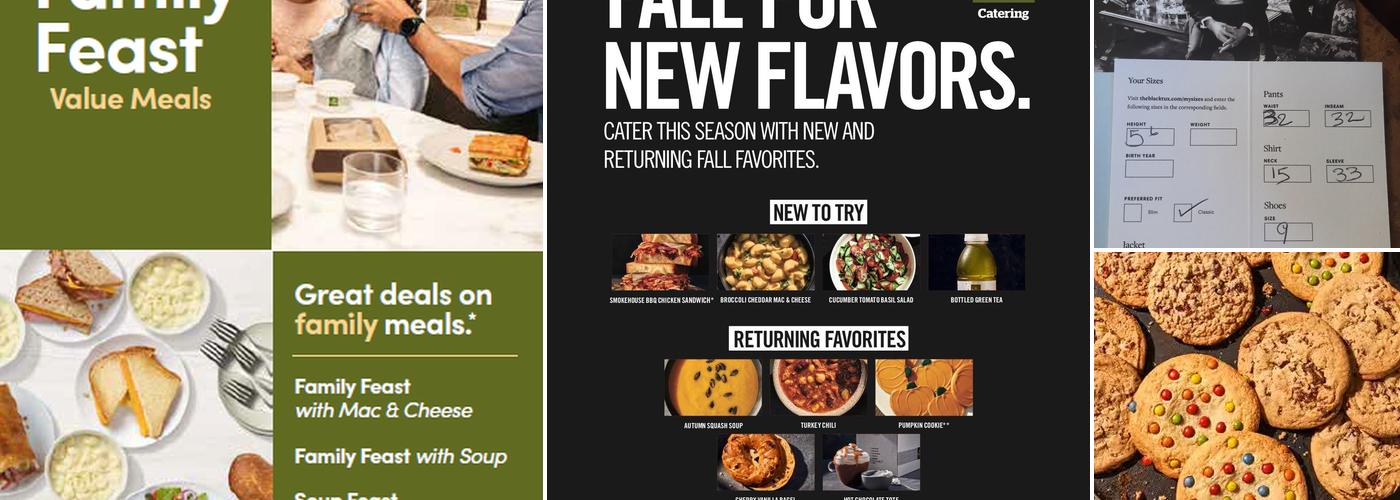Image resolution: width=1400 pixels, height=500 pixels.
Task: Click the New To Try heading
Action: [x=818, y=212]
